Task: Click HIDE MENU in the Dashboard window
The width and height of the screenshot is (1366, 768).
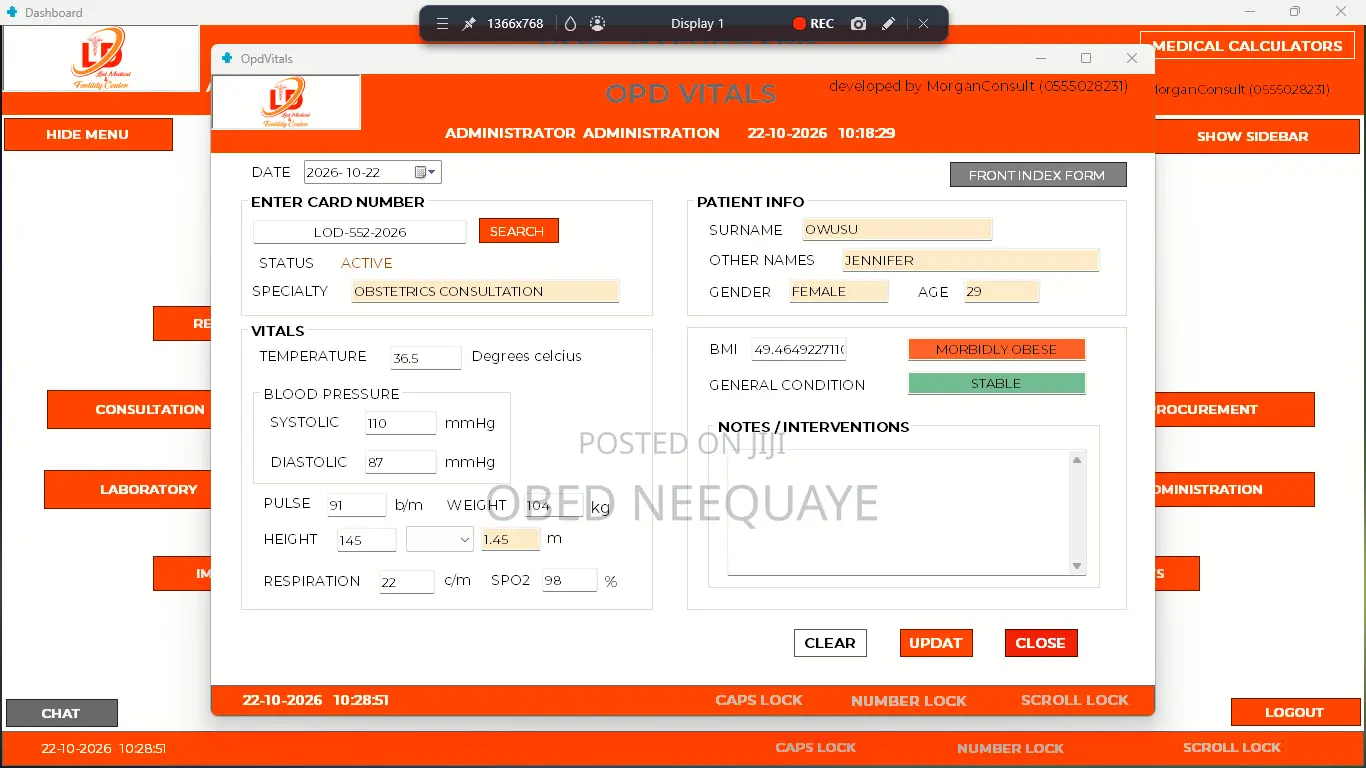Action: (88, 134)
